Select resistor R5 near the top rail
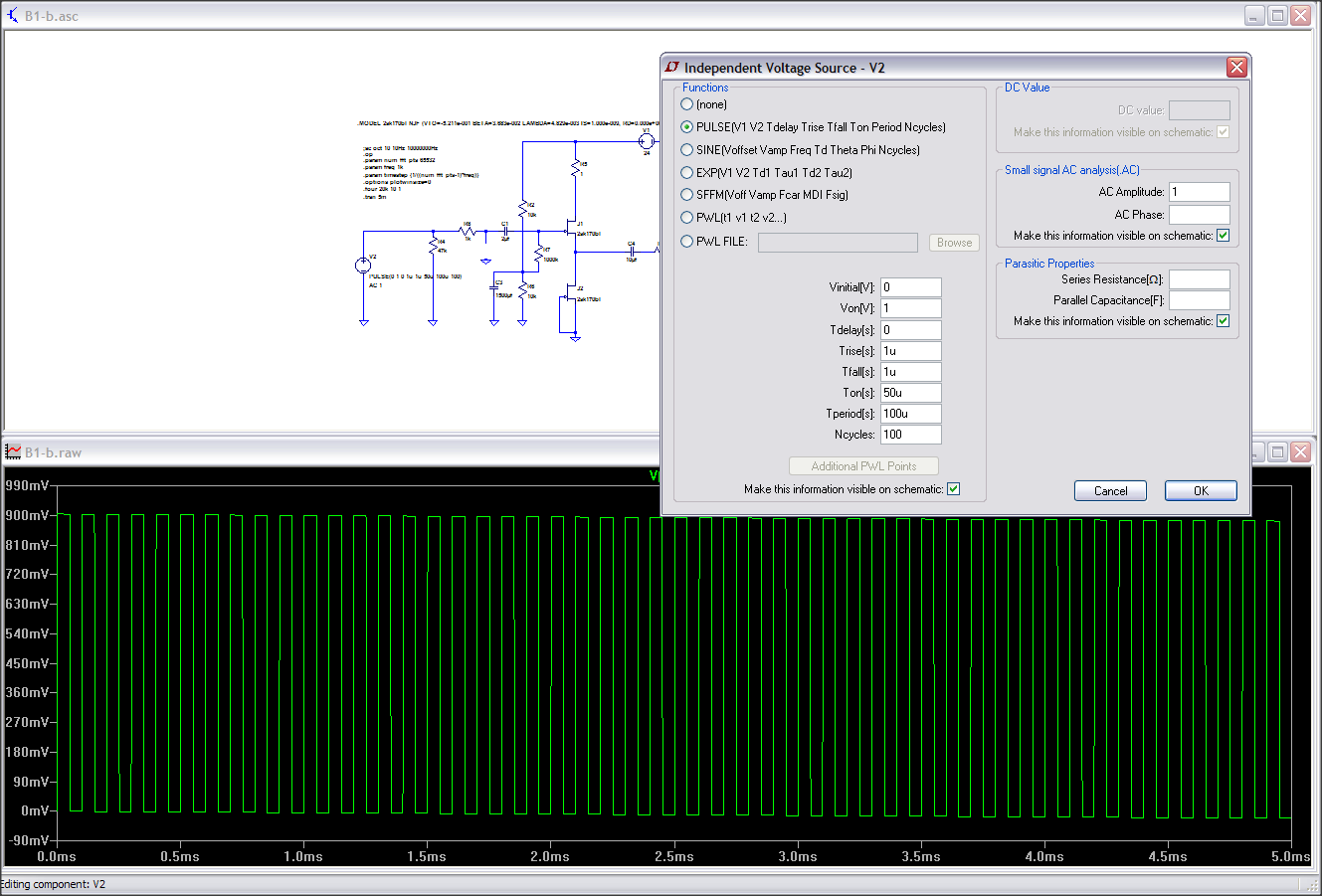Viewport: 1322px width, 896px height. 575,168
